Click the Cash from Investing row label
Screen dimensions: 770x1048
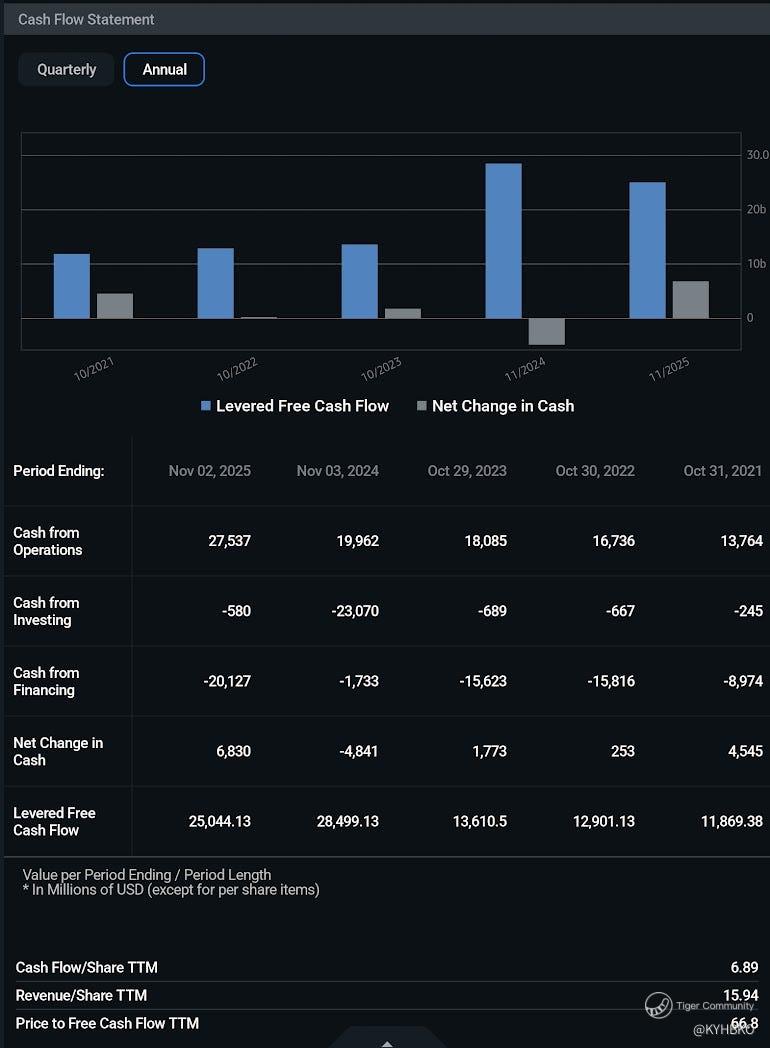(x=46, y=612)
